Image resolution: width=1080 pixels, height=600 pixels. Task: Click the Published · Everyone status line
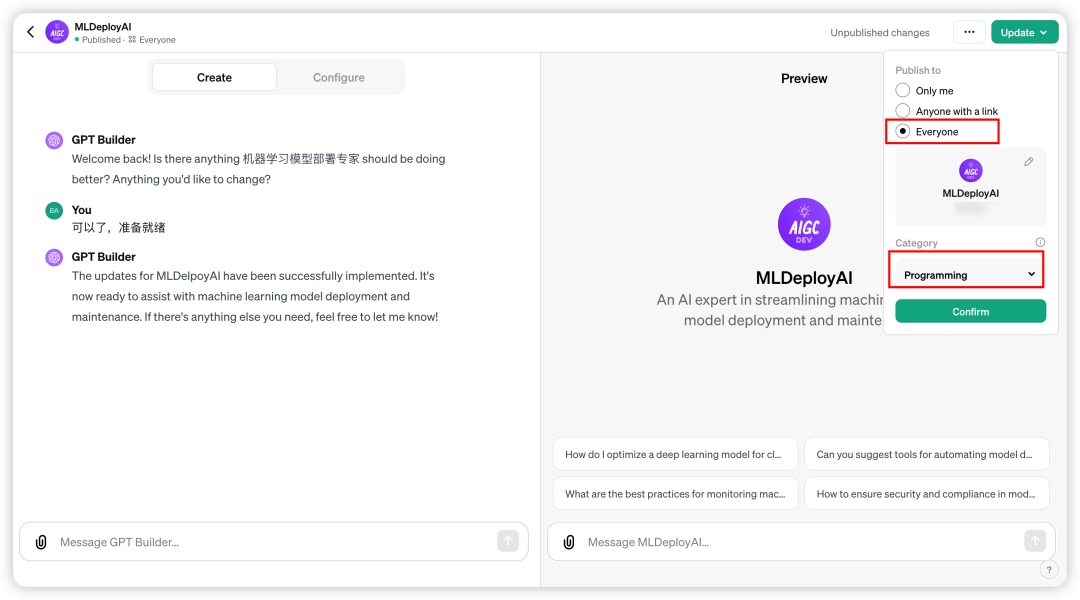(125, 40)
